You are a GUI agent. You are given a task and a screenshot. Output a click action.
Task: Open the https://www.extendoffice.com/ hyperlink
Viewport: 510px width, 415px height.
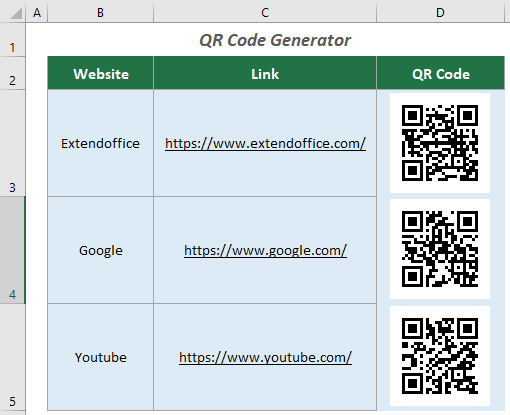pyautogui.click(x=265, y=144)
